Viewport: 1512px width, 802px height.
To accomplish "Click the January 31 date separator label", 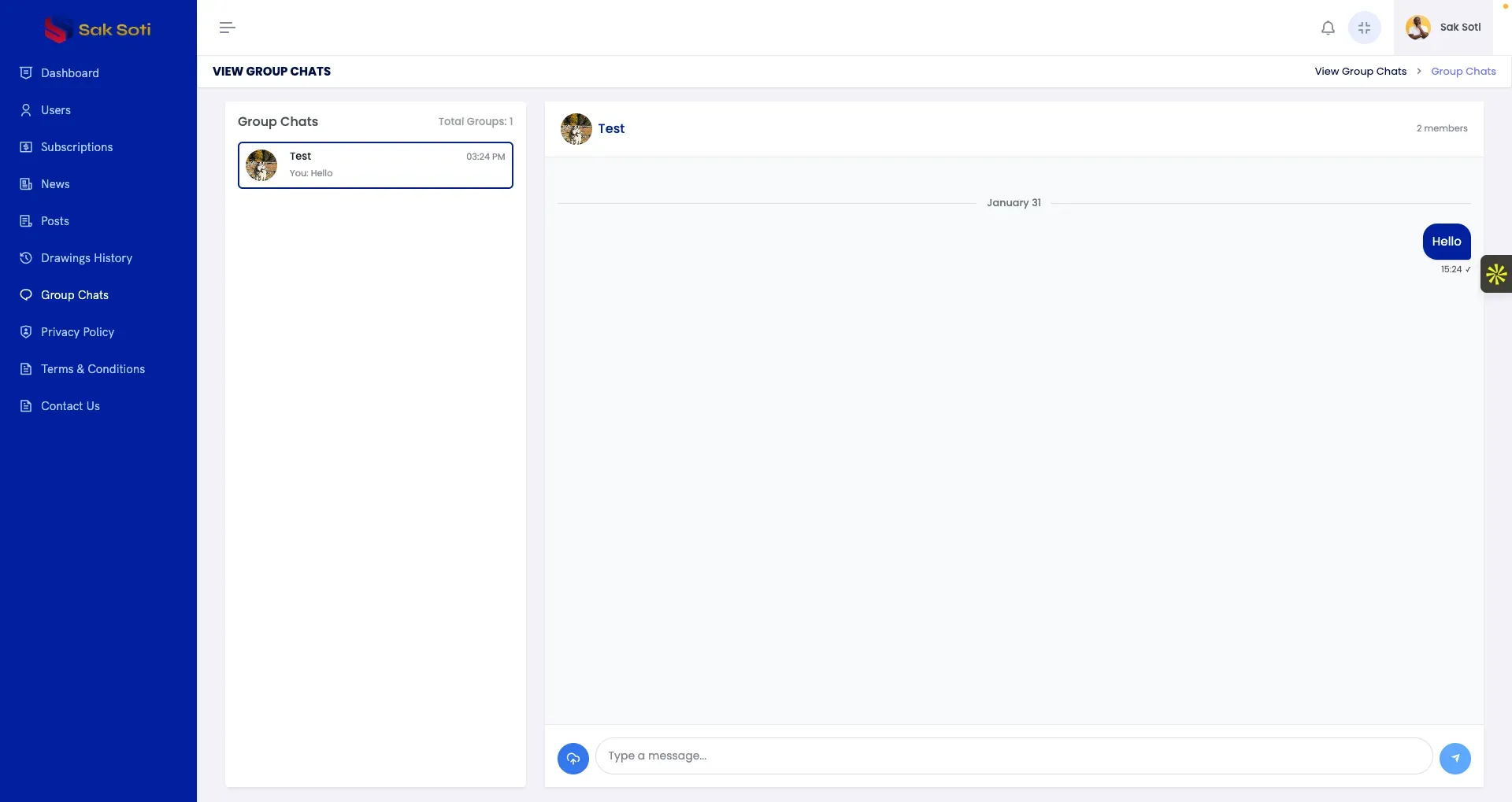I will pyautogui.click(x=1014, y=203).
